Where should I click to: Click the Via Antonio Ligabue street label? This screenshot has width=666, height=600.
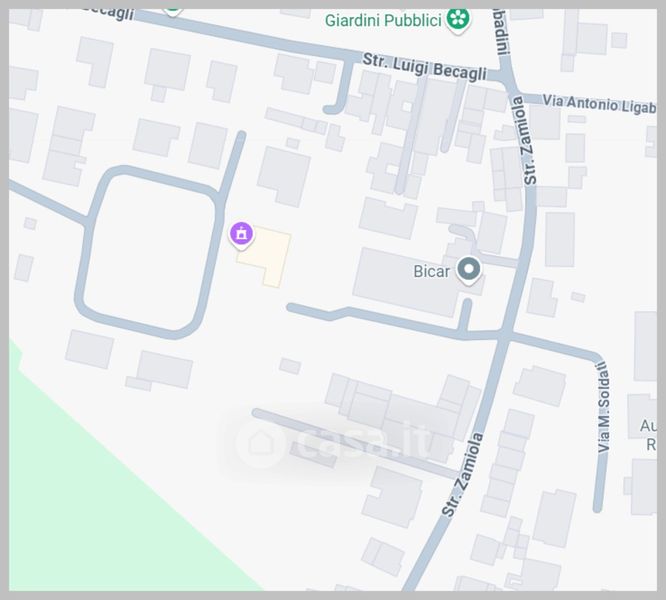(599, 104)
